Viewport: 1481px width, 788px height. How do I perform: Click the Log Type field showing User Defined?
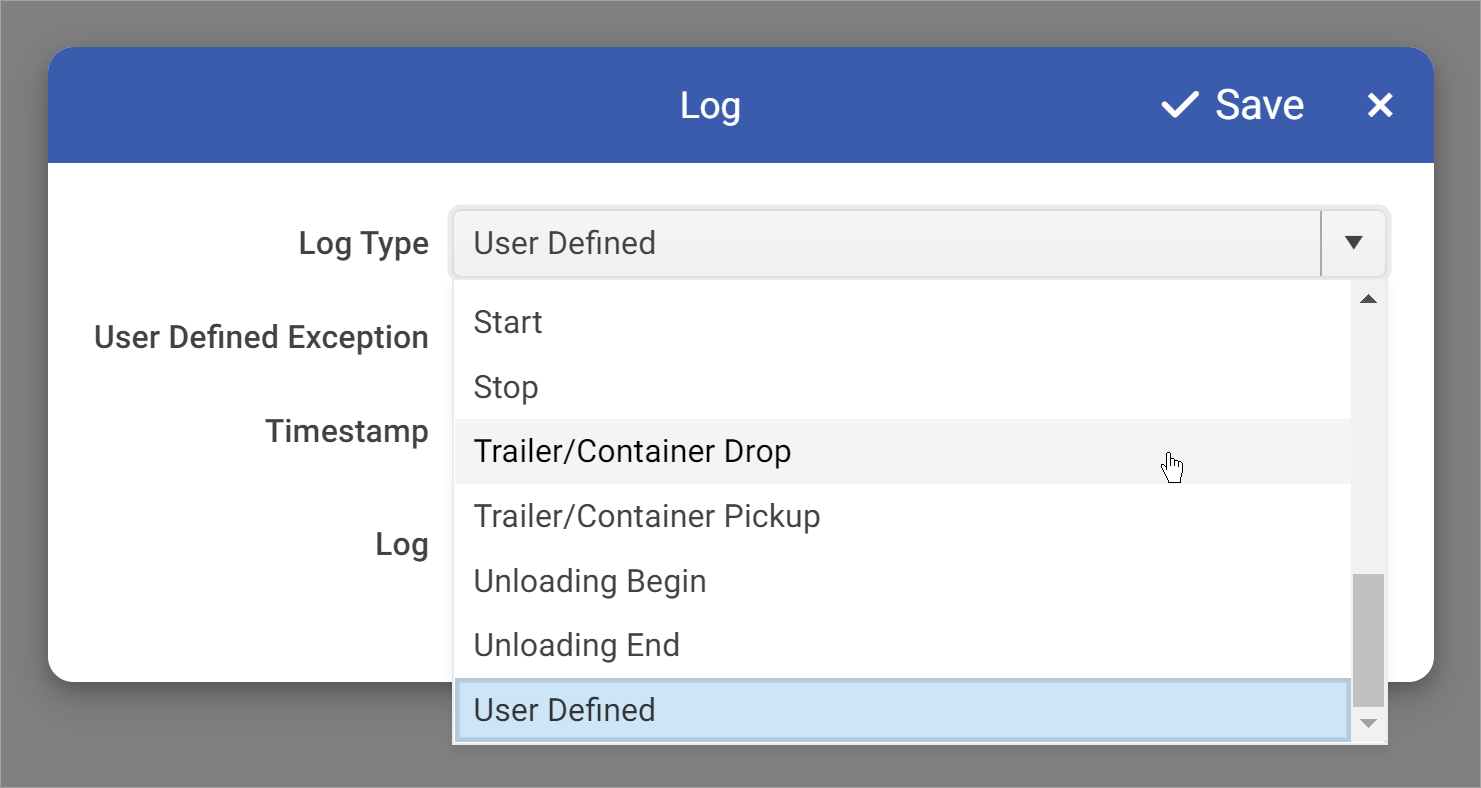tap(887, 243)
